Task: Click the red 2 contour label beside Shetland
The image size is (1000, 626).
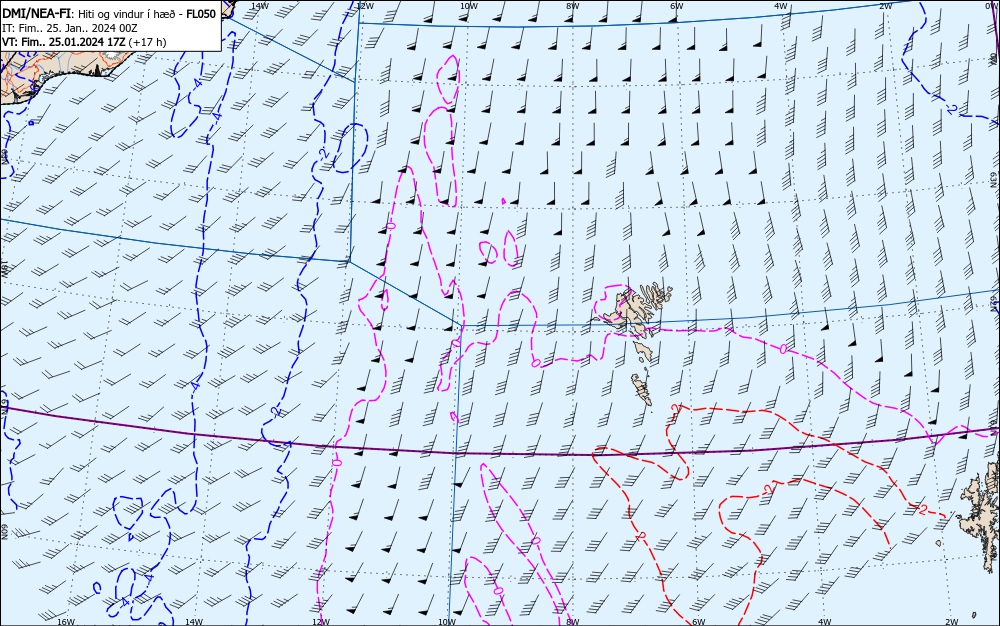Action: [923, 509]
